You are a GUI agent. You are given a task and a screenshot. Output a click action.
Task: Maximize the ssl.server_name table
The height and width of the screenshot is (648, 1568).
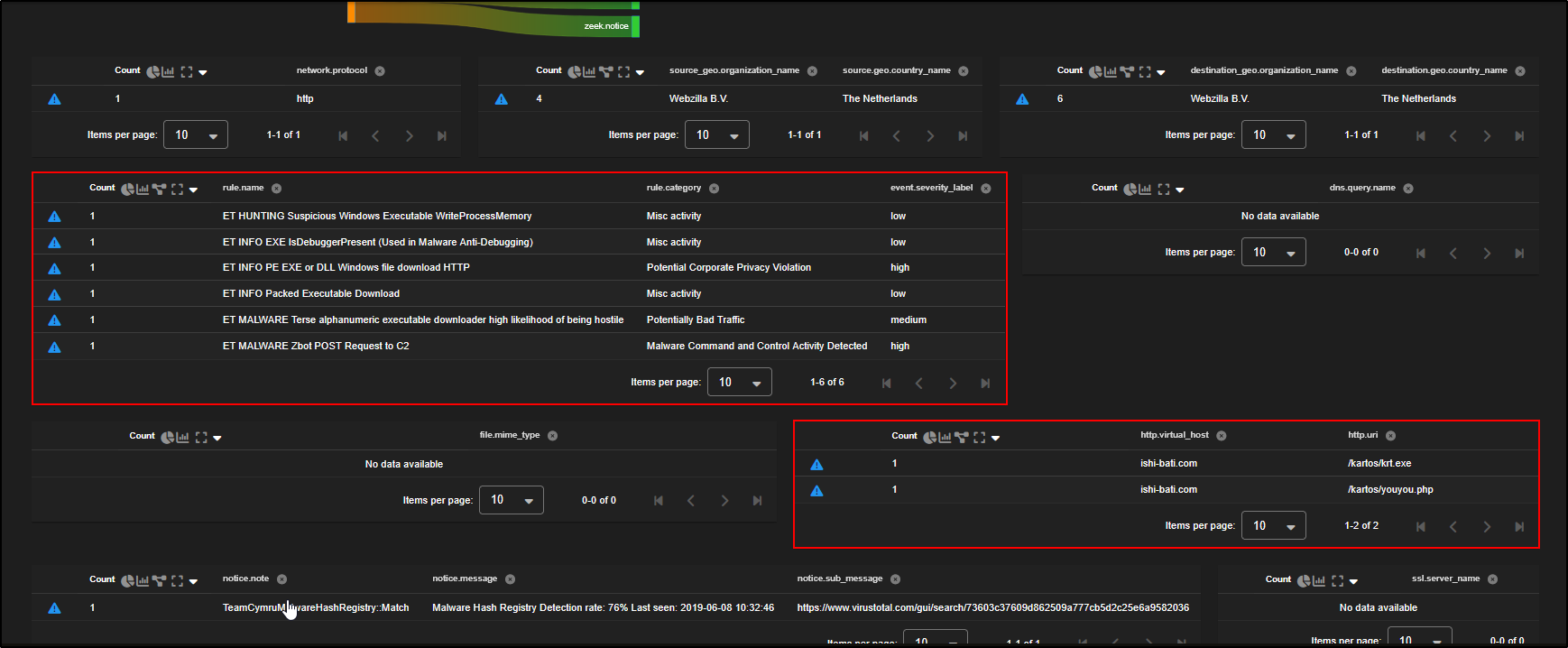[1337, 580]
